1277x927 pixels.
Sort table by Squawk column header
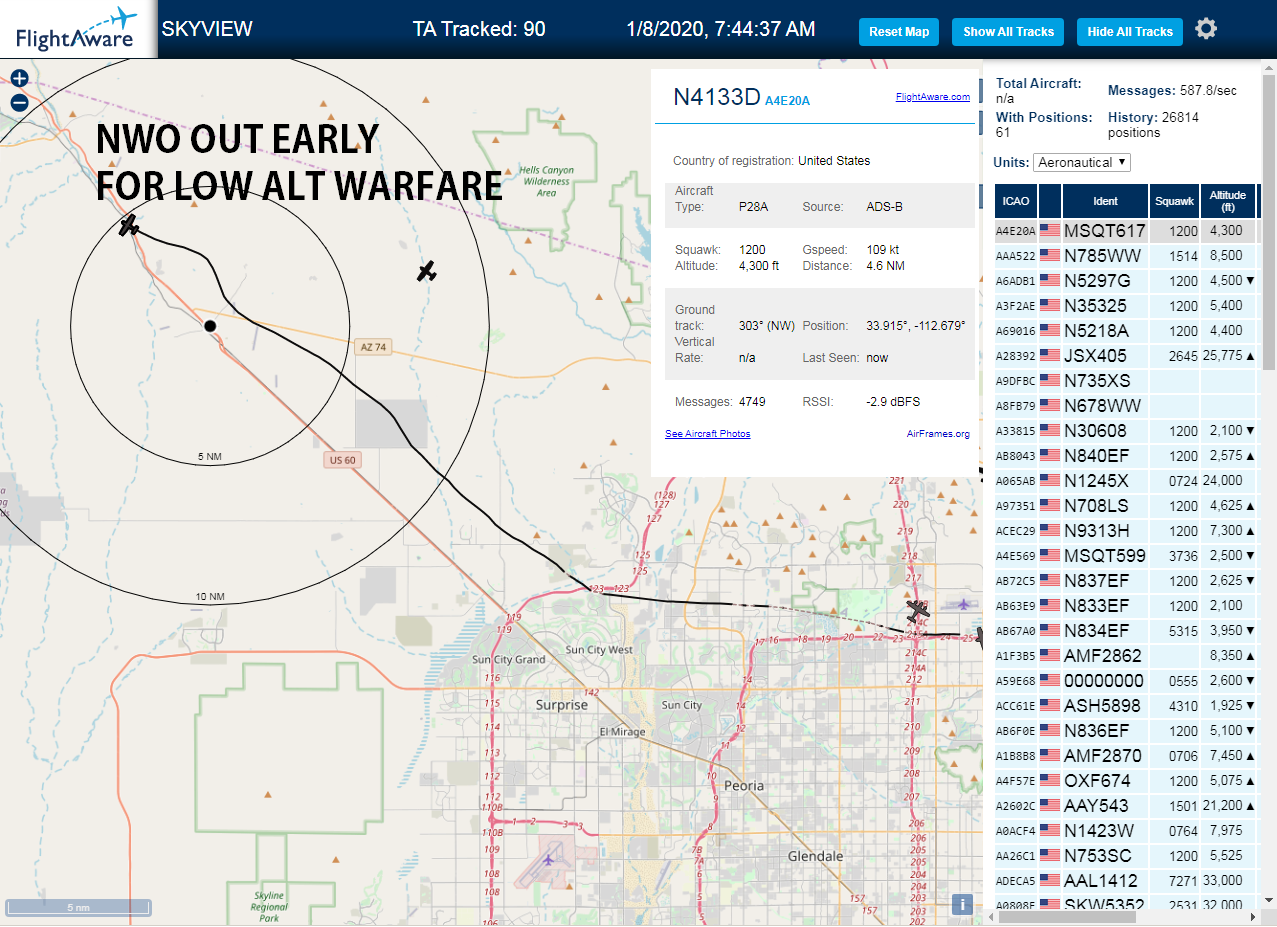(1174, 201)
